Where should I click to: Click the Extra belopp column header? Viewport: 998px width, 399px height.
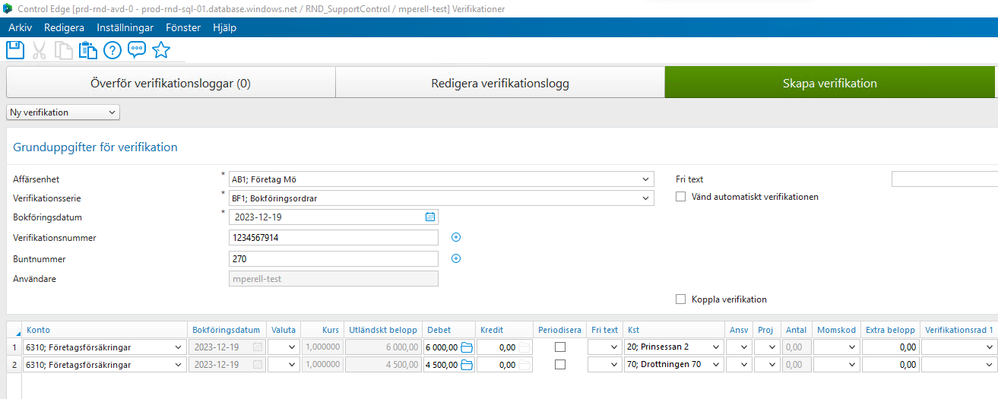click(x=891, y=330)
